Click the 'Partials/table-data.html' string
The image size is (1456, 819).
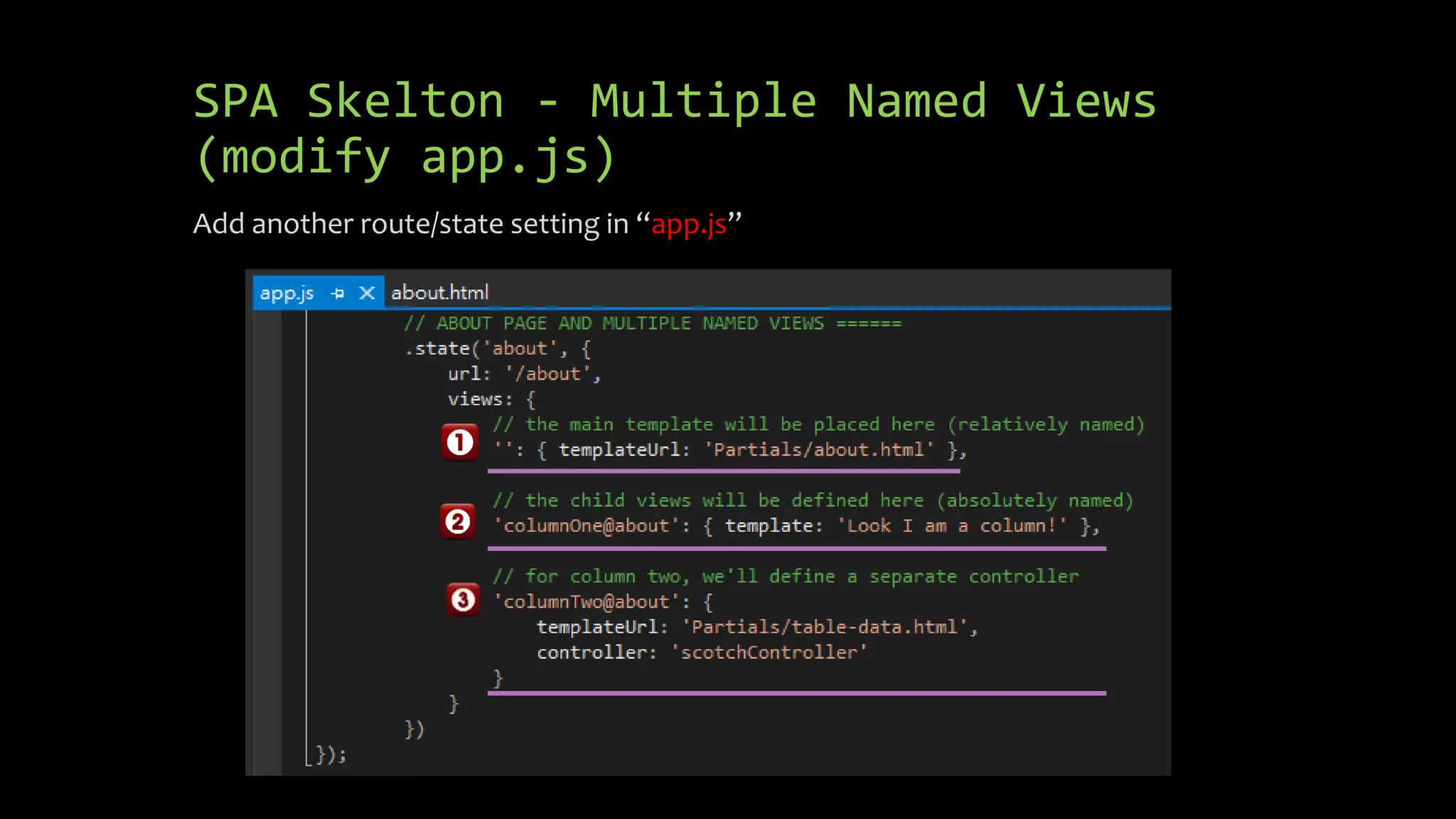[825, 627]
